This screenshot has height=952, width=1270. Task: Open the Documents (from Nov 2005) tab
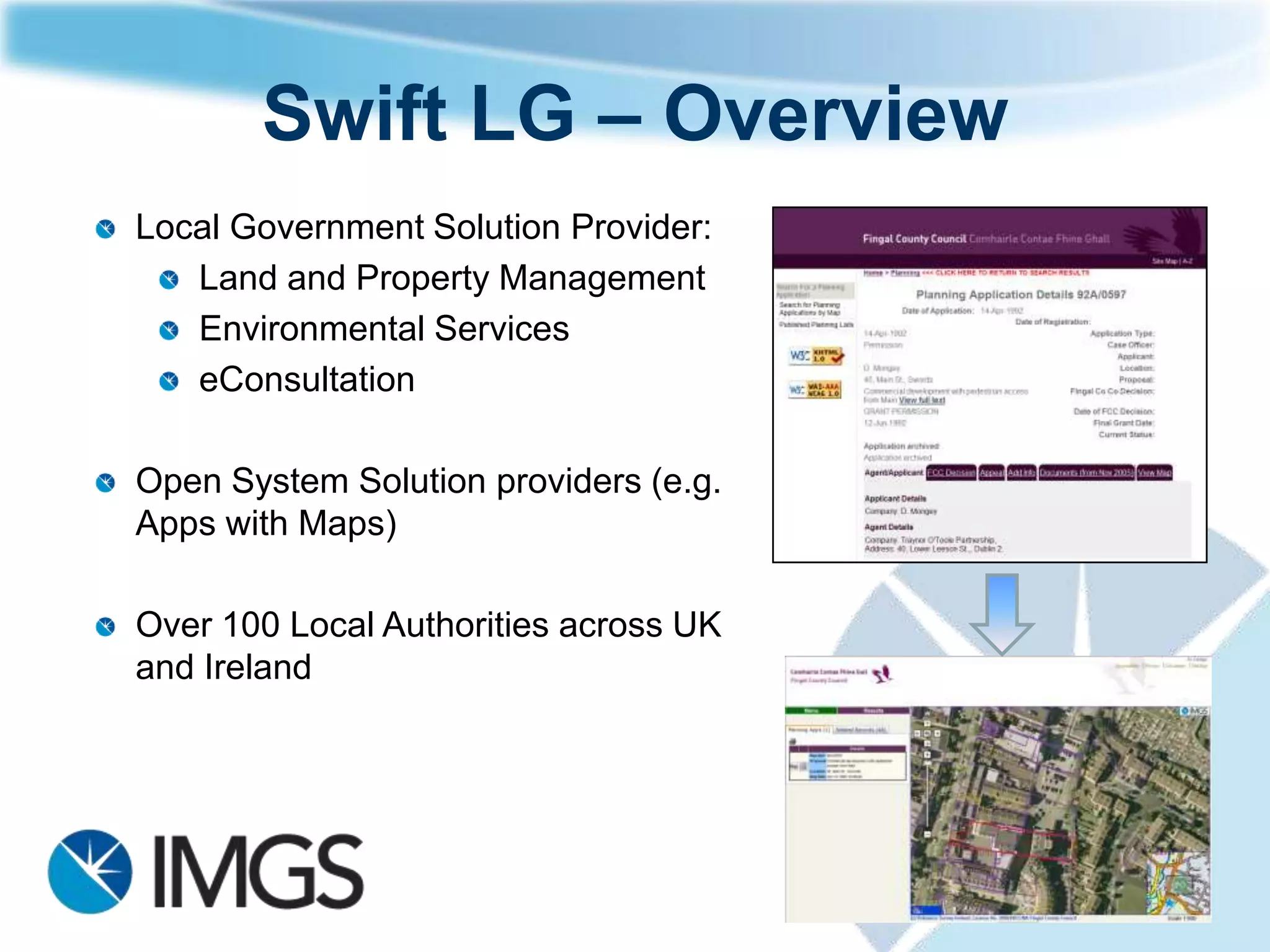[x=1087, y=472]
